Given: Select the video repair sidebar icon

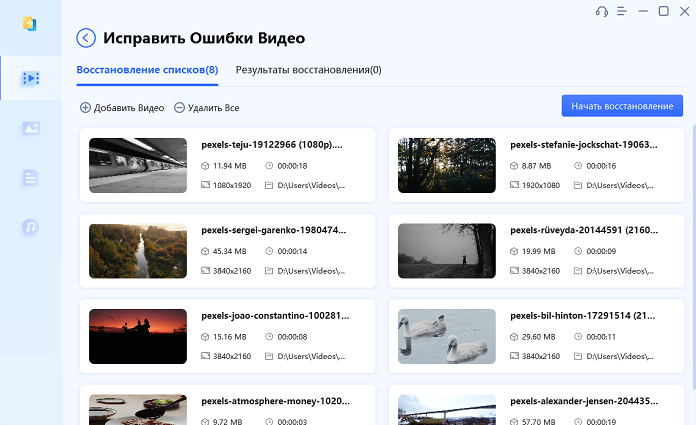Looking at the screenshot, I should (31, 79).
